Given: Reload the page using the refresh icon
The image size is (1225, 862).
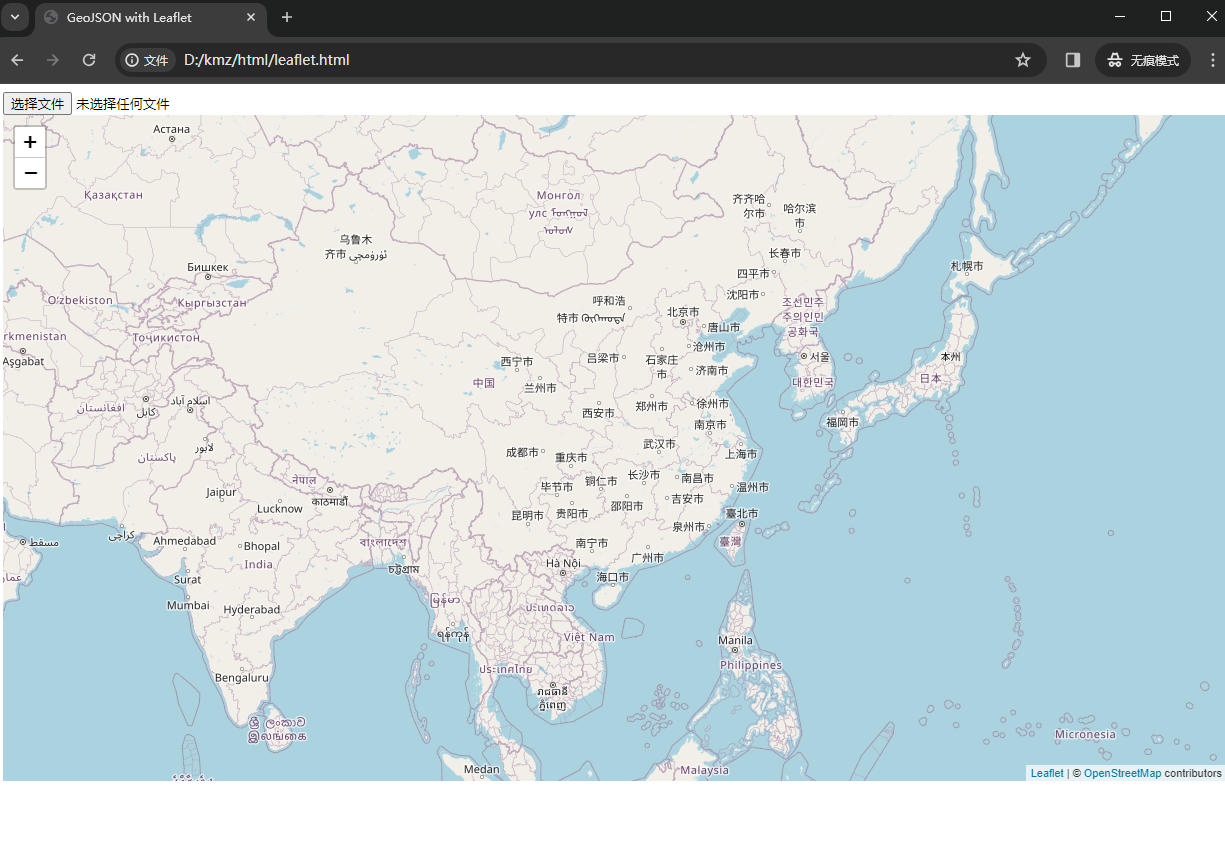Looking at the screenshot, I should click(88, 60).
